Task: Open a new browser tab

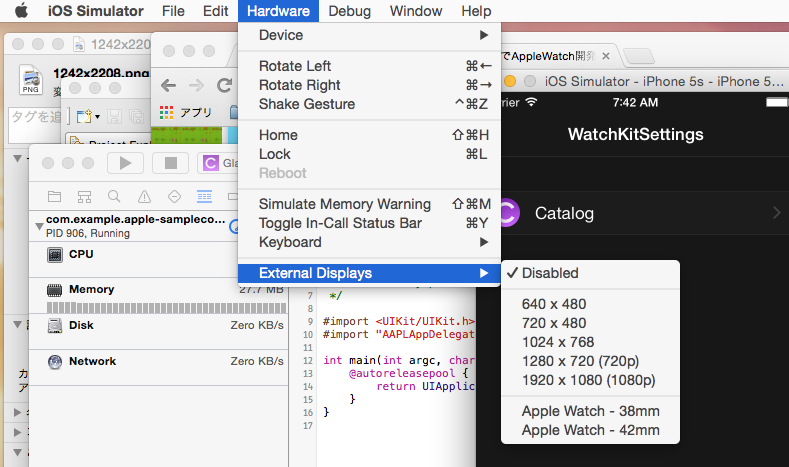Action: tap(639, 56)
